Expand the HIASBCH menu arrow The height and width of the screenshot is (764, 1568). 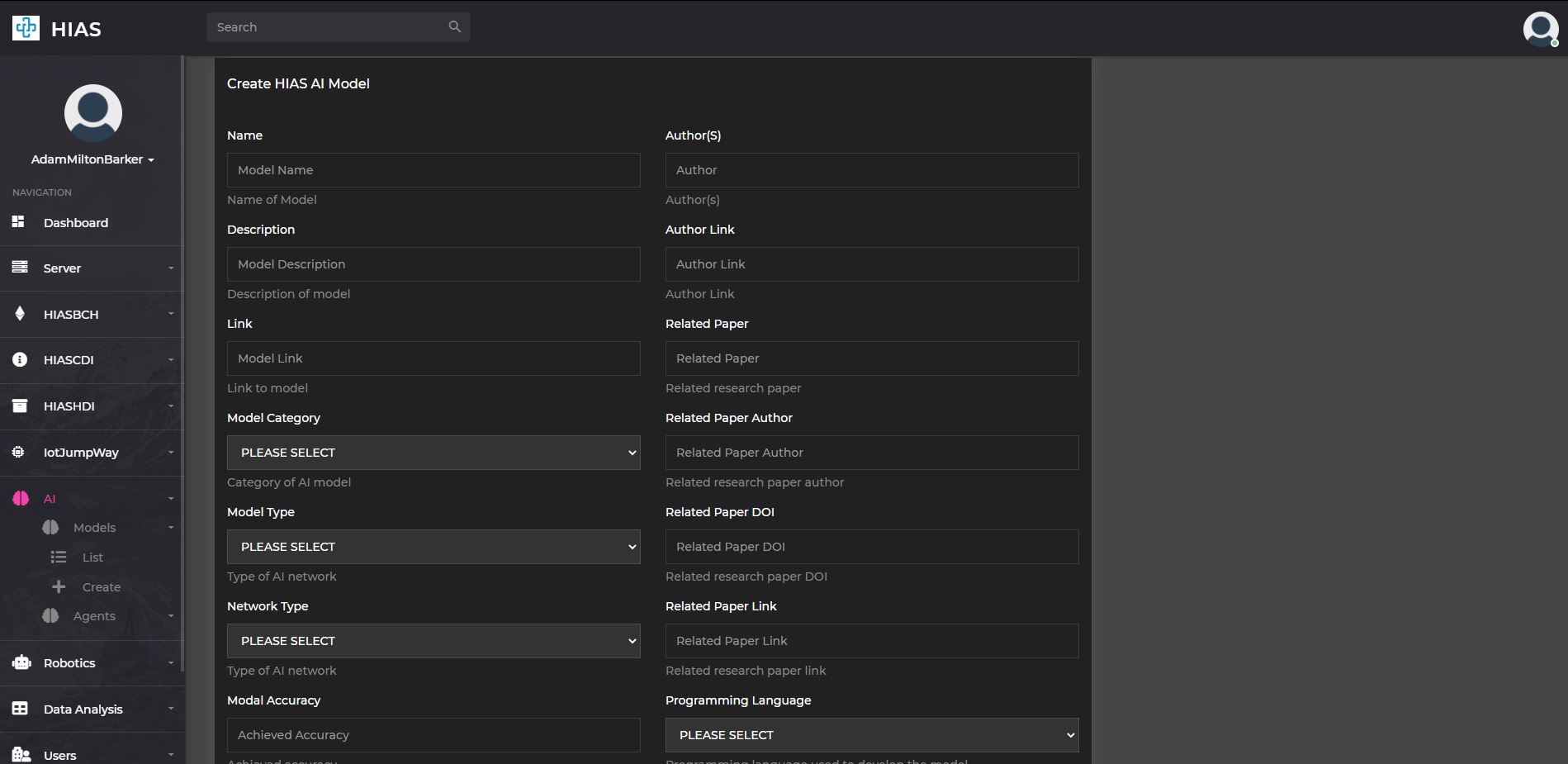pyautogui.click(x=171, y=314)
